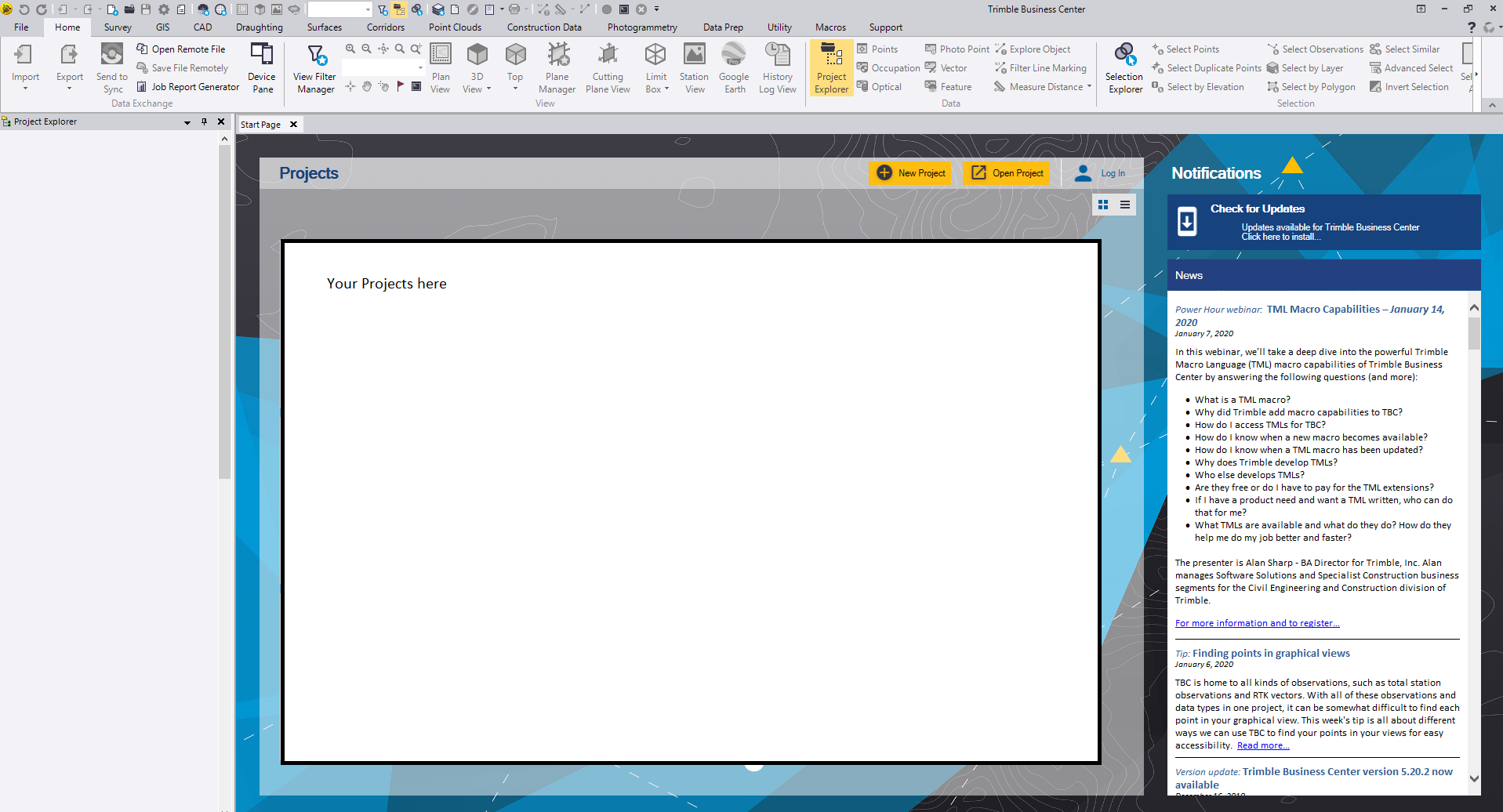Open the quick access toolbar combo box
The height and width of the screenshot is (812, 1503).
point(339,9)
